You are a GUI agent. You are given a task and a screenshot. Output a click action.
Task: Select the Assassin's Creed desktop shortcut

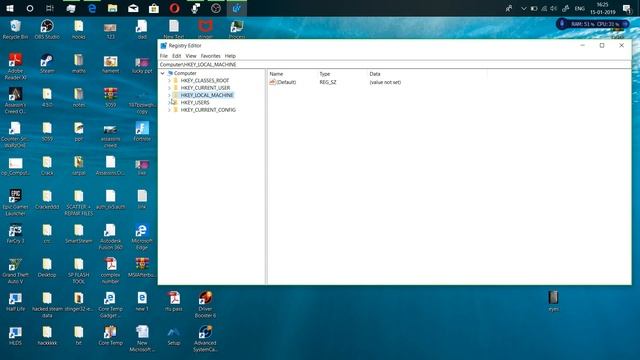coord(16,101)
